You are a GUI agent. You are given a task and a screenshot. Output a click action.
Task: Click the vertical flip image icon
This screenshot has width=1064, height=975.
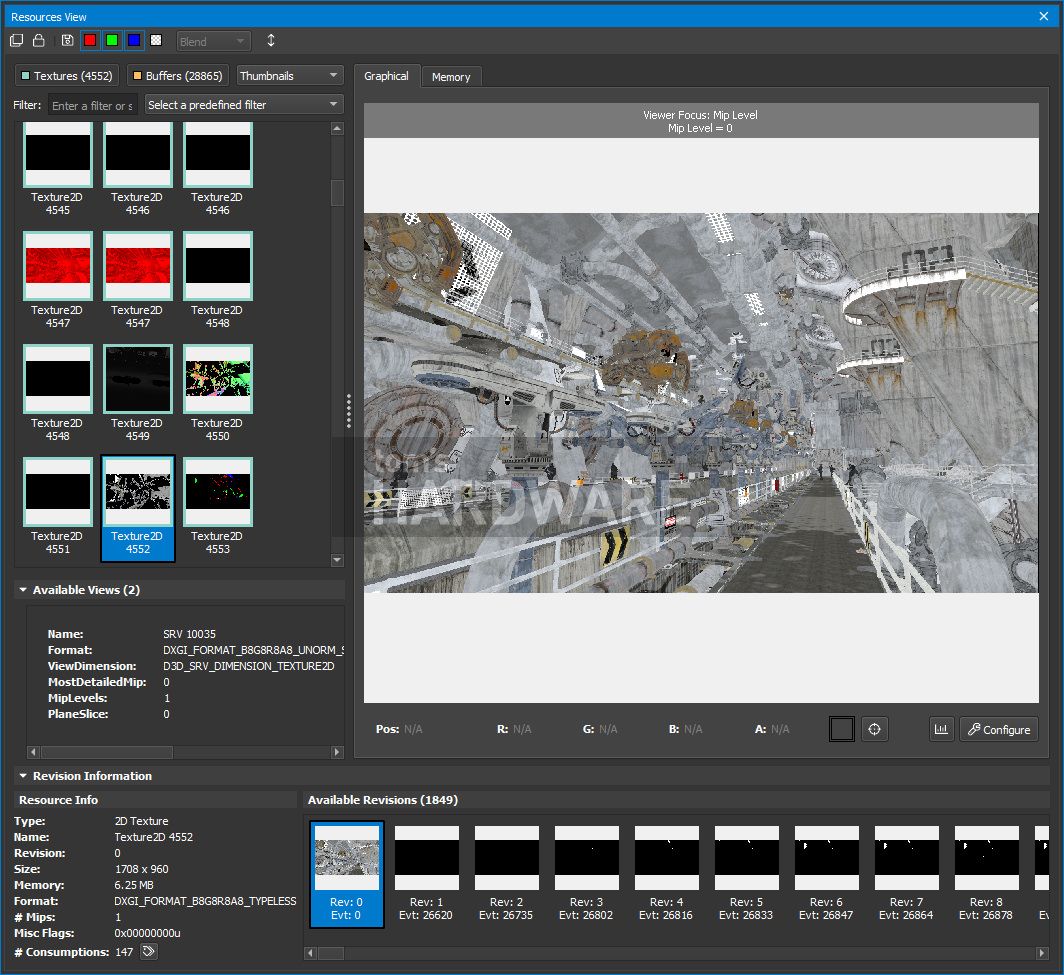[x=270, y=40]
